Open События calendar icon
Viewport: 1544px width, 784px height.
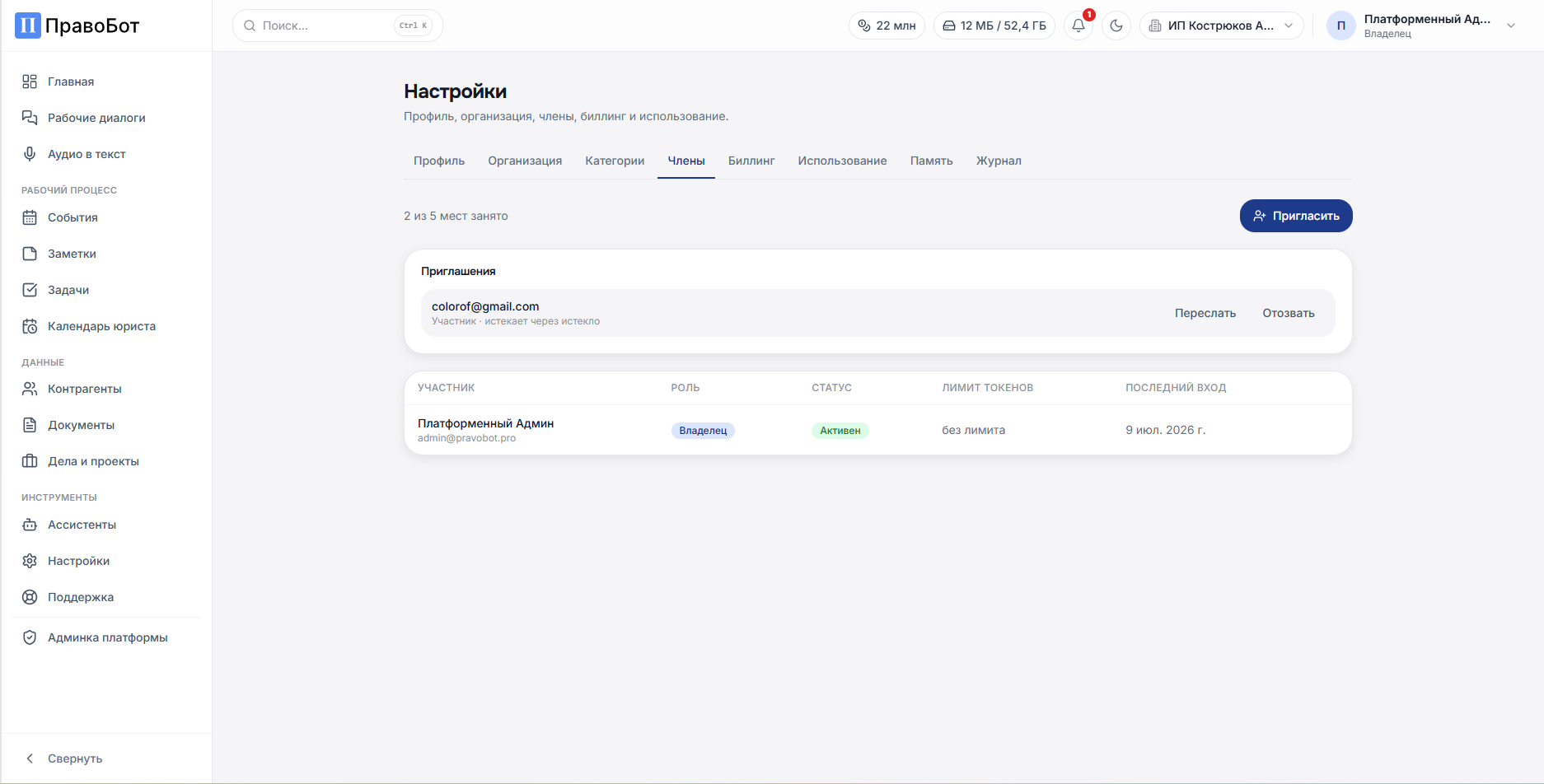30,217
